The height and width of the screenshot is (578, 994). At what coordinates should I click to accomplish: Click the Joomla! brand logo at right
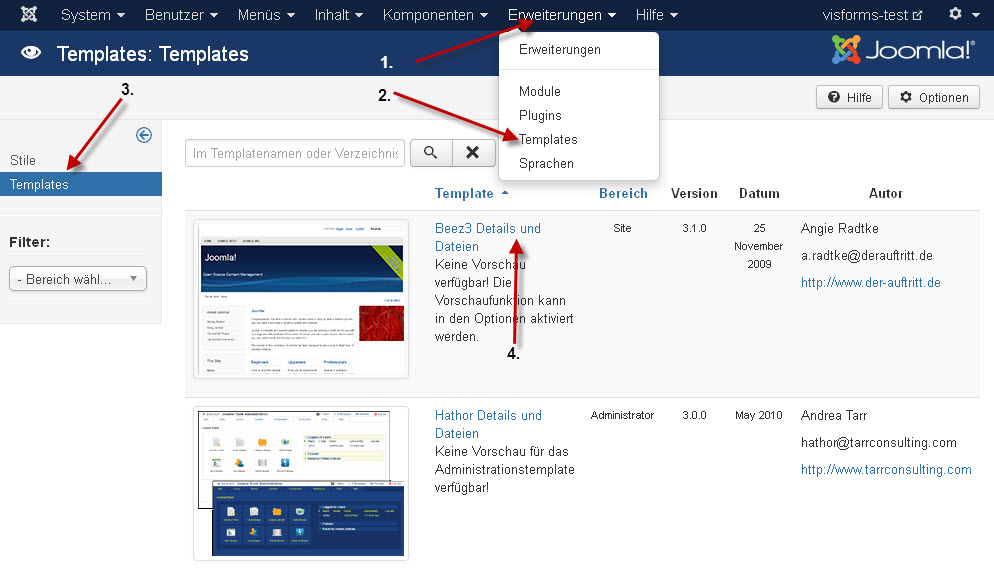(903, 50)
